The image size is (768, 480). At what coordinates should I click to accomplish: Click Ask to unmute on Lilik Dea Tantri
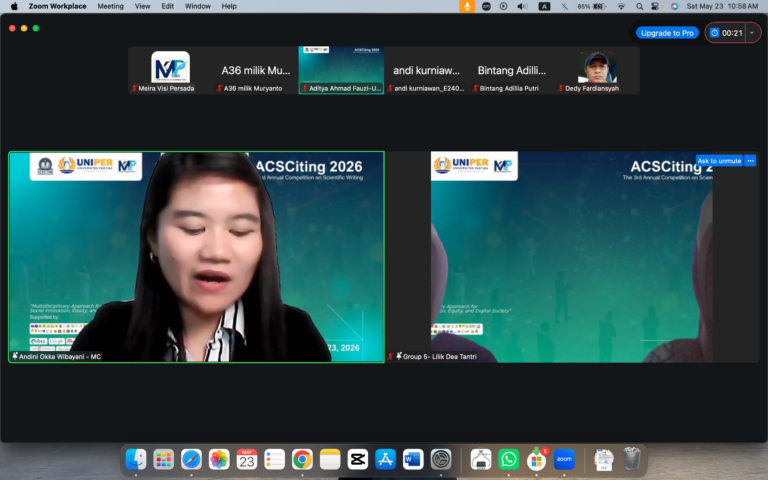click(x=719, y=161)
